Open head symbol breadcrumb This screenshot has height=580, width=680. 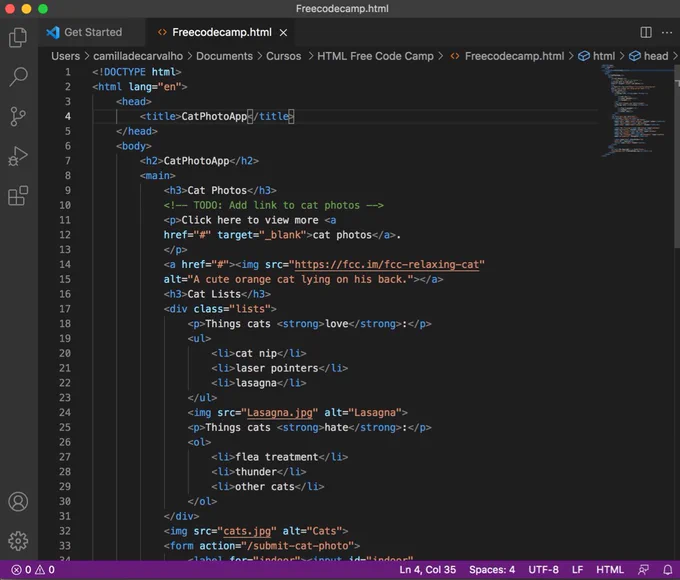[649, 56]
